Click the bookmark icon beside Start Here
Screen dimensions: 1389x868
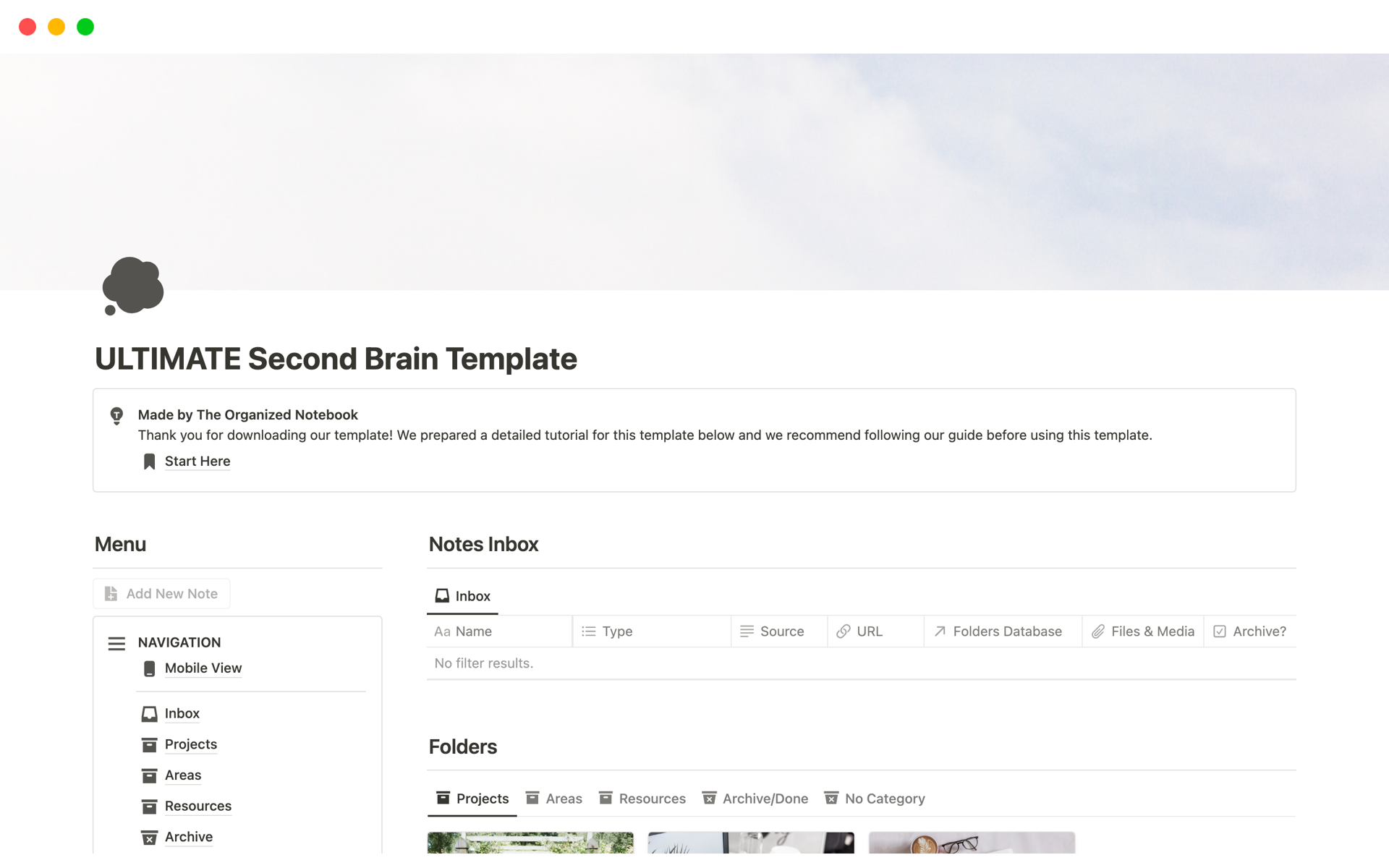tap(149, 461)
